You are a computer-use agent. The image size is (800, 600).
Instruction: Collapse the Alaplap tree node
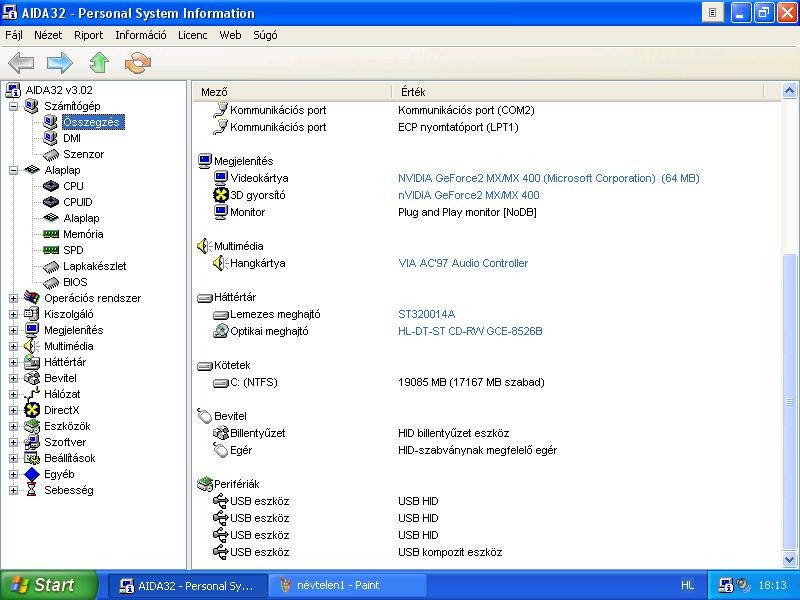tap(13, 170)
